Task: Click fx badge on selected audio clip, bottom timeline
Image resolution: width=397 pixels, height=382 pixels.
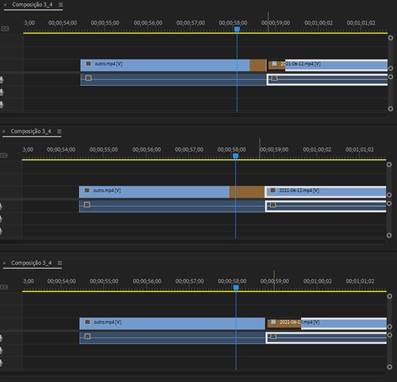Action: click(273, 337)
